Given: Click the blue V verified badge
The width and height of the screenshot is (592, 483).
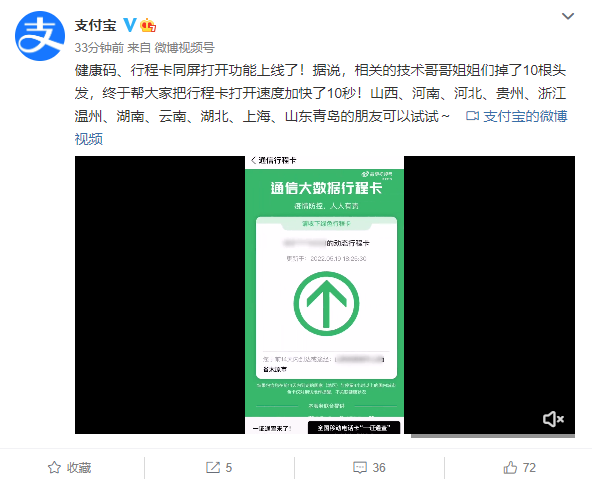Looking at the screenshot, I should pos(130,25).
